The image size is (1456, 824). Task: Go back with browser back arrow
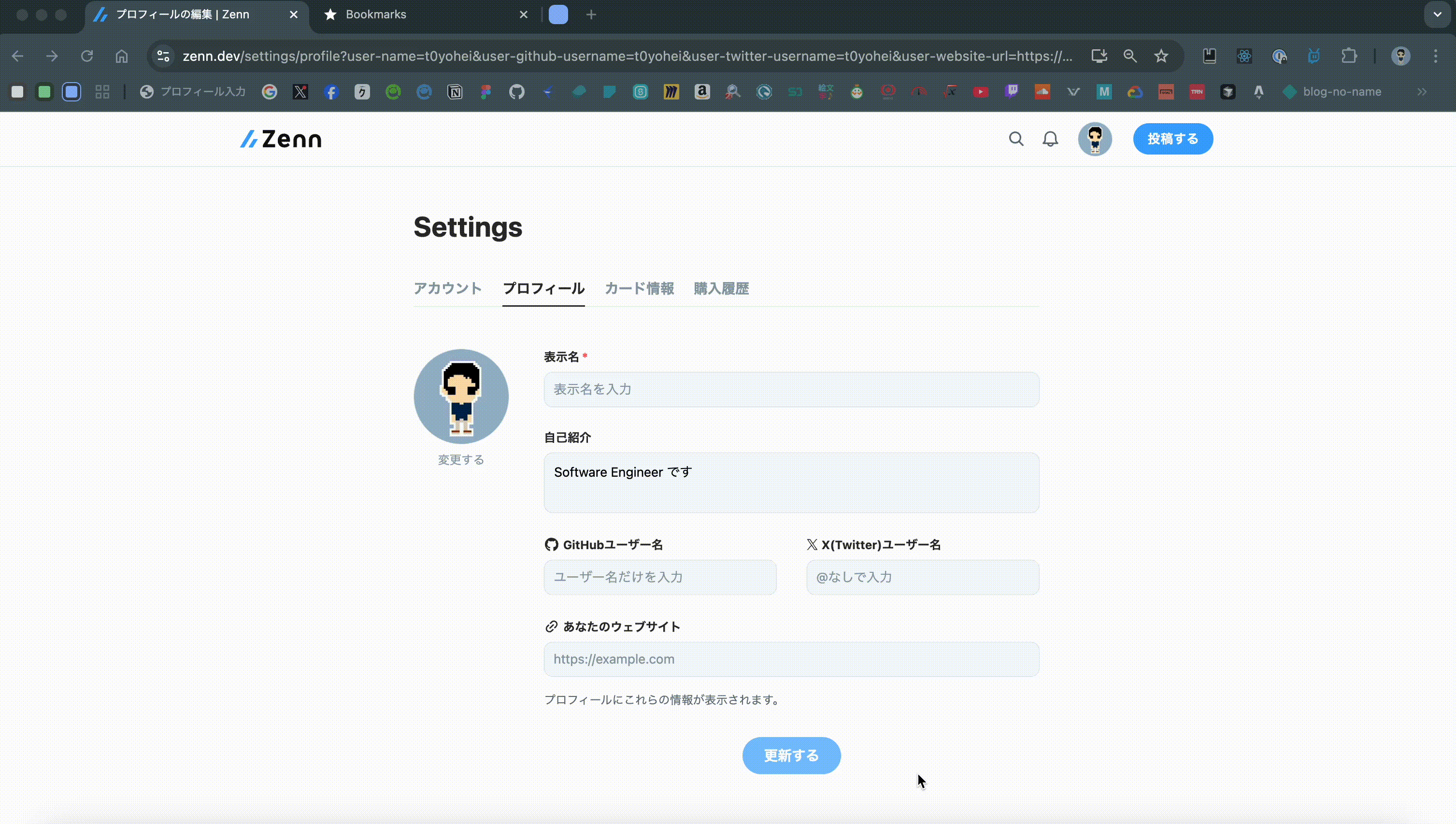coord(17,56)
